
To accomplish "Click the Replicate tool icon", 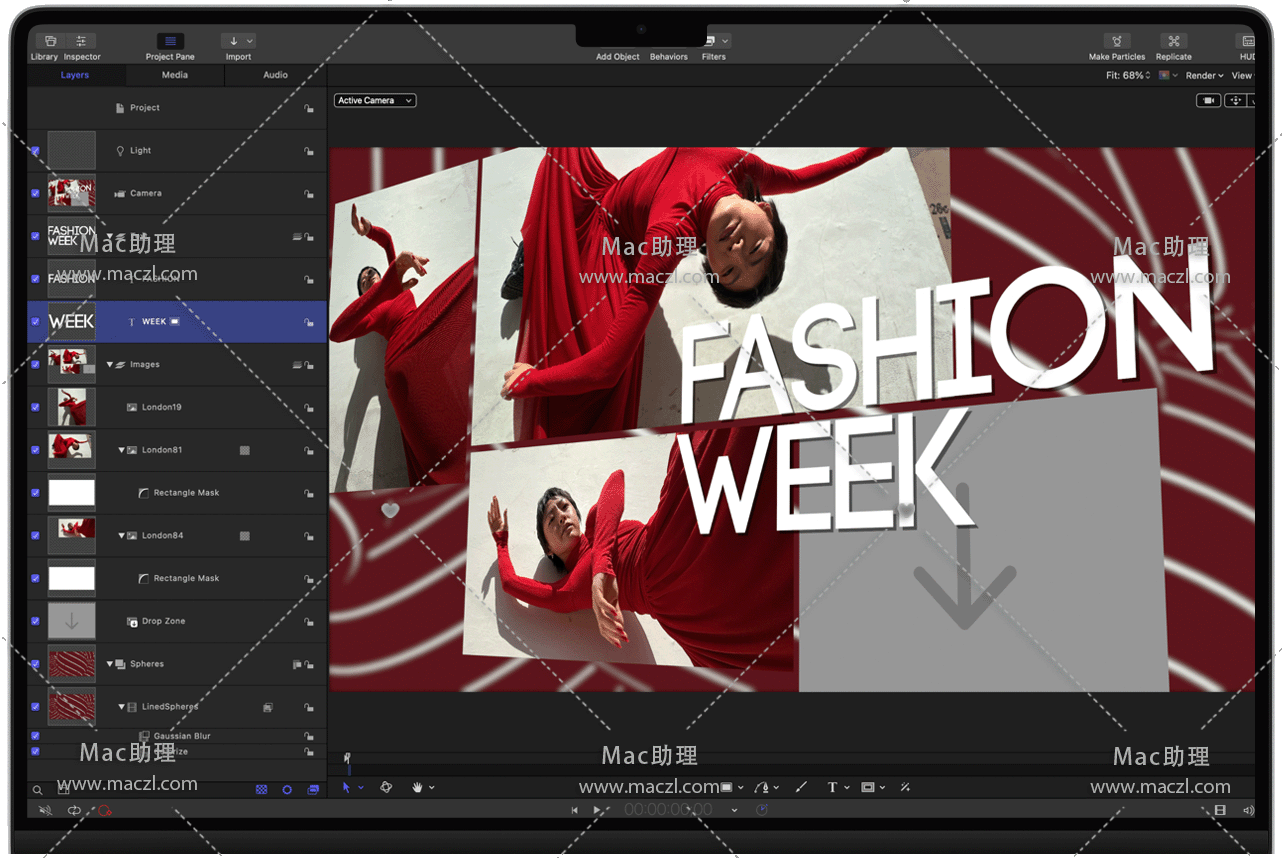I will [x=1173, y=42].
